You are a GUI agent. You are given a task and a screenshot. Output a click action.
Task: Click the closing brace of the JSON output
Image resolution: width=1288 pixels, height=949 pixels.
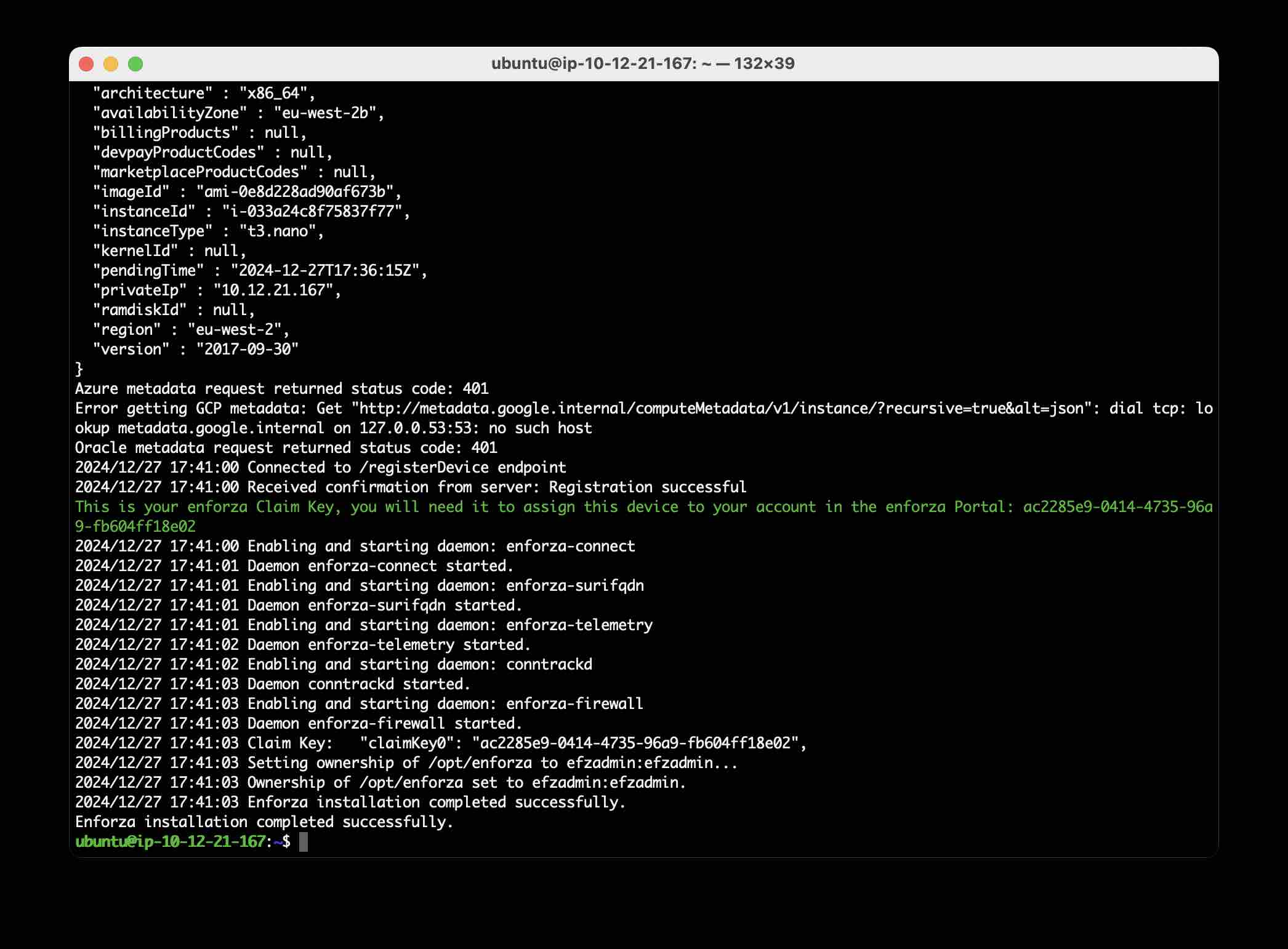pos(79,369)
